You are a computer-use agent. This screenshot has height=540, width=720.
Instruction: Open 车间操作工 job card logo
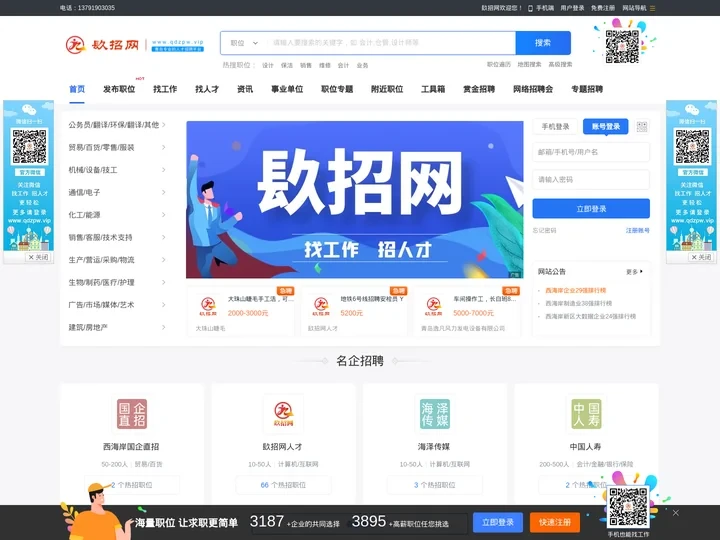[433, 306]
